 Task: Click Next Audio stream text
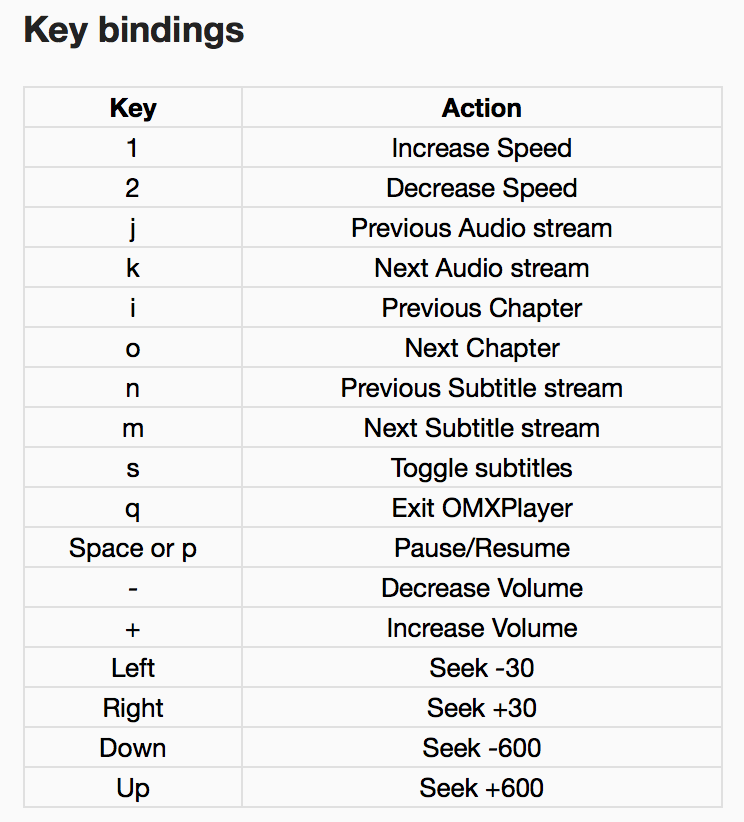pyautogui.click(x=481, y=268)
